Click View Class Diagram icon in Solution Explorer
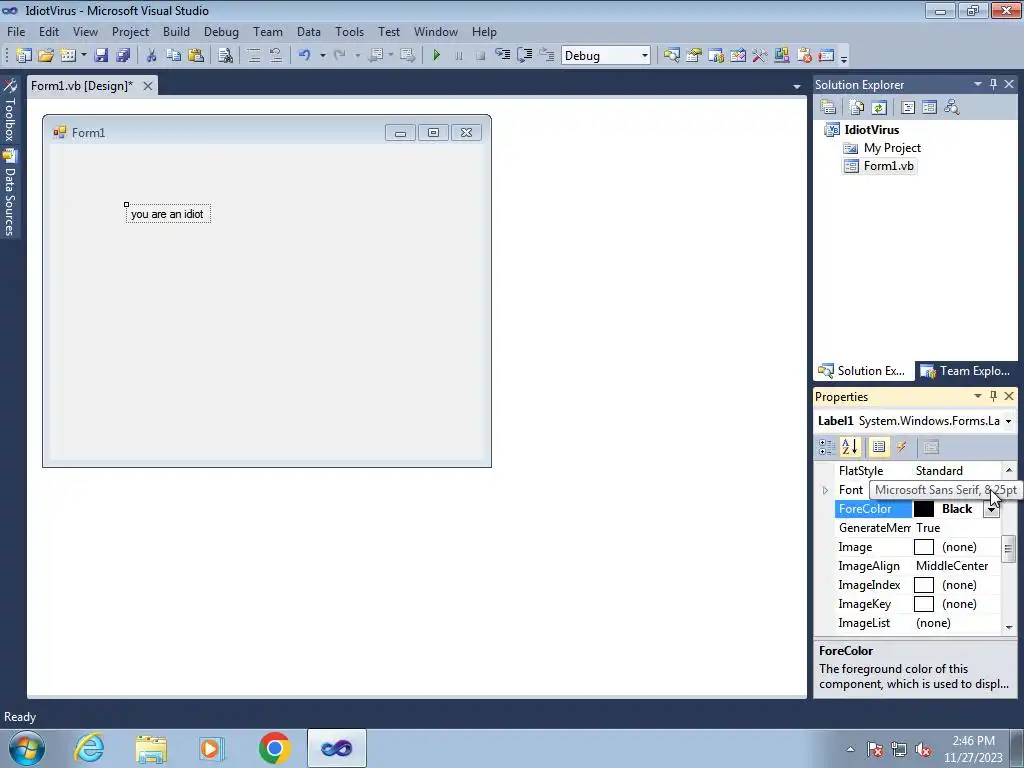Screen dimensions: 1024x768 pos(952,107)
